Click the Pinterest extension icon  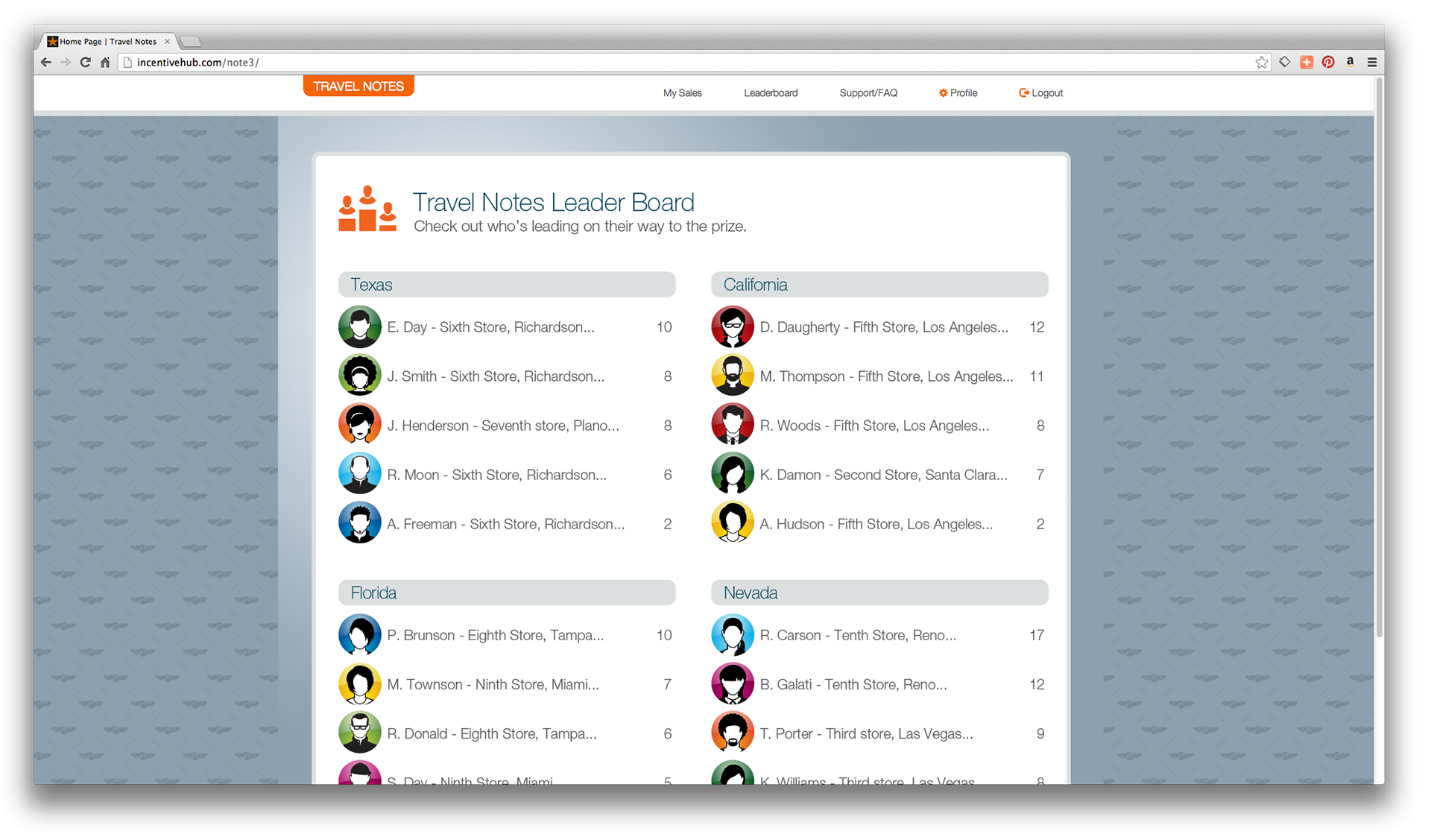(x=1328, y=63)
